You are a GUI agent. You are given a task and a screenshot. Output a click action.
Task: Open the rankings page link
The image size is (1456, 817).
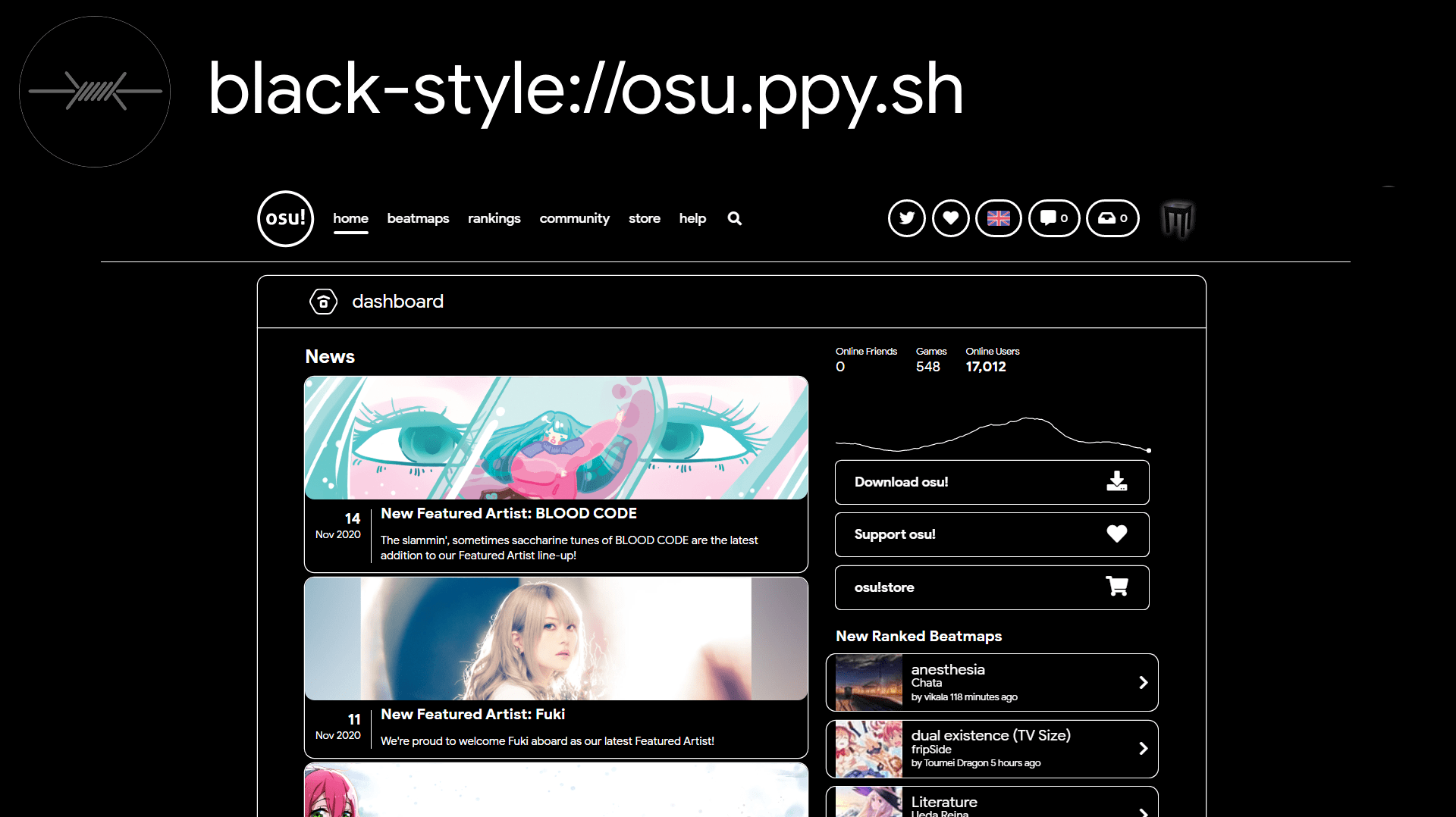tap(494, 218)
